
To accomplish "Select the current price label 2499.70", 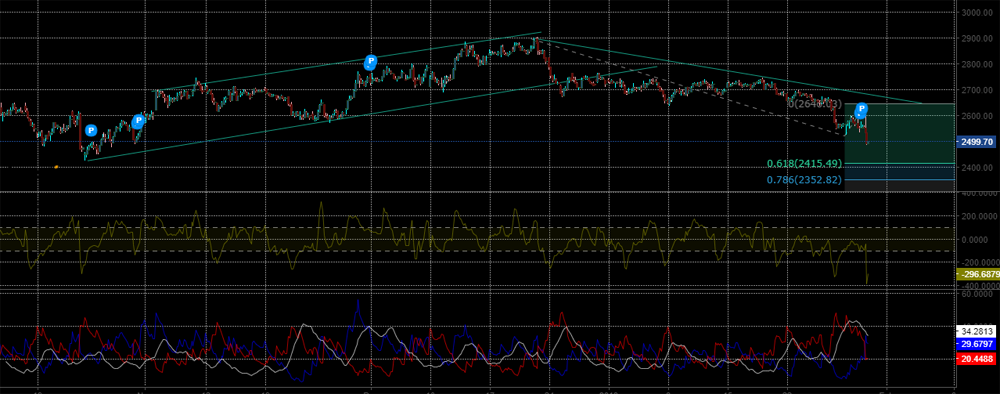I will tap(976, 142).
